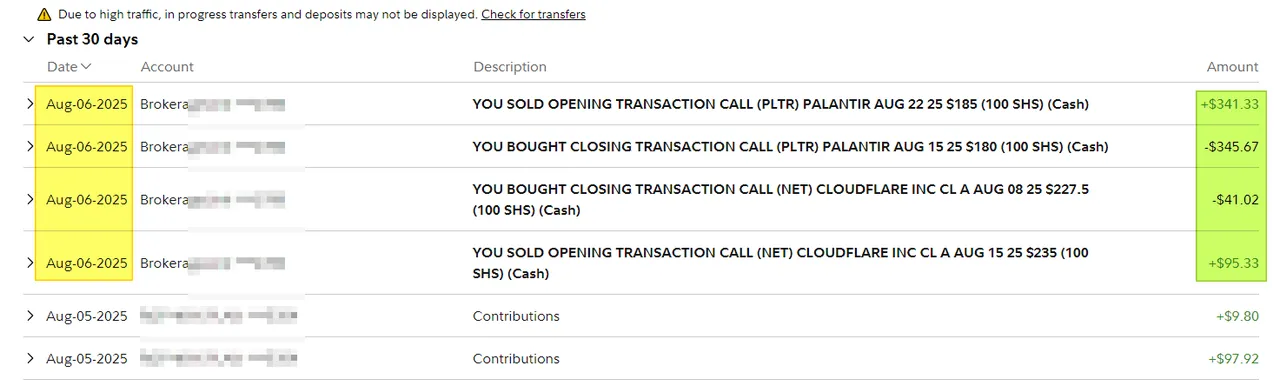Image resolution: width=1280 pixels, height=380 pixels.
Task: Select the Palantir bought closing transaction description
Action: [790, 147]
